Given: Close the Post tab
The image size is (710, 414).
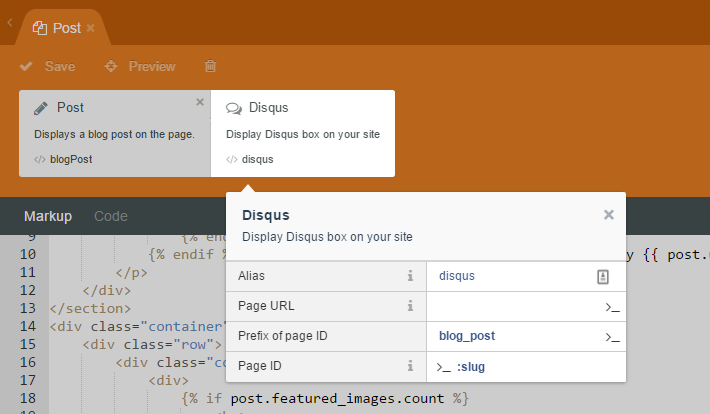Looking at the screenshot, I should [x=91, y=28].
